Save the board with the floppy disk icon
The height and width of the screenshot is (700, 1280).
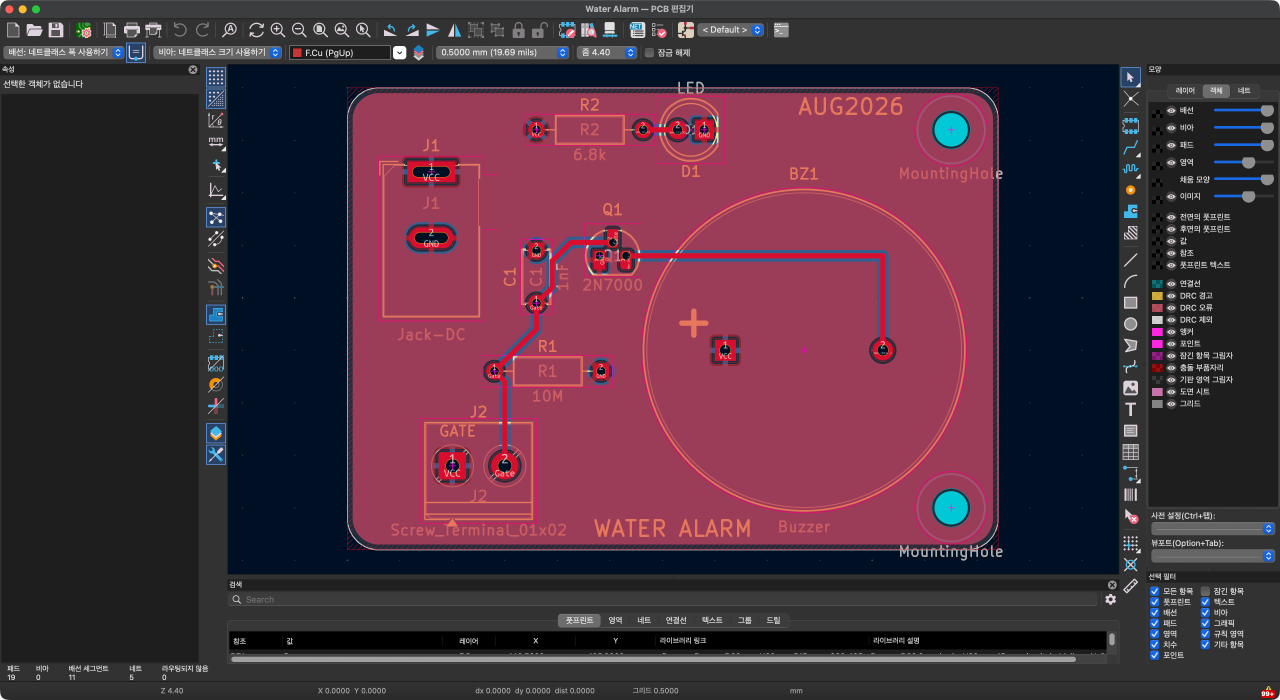56,30
